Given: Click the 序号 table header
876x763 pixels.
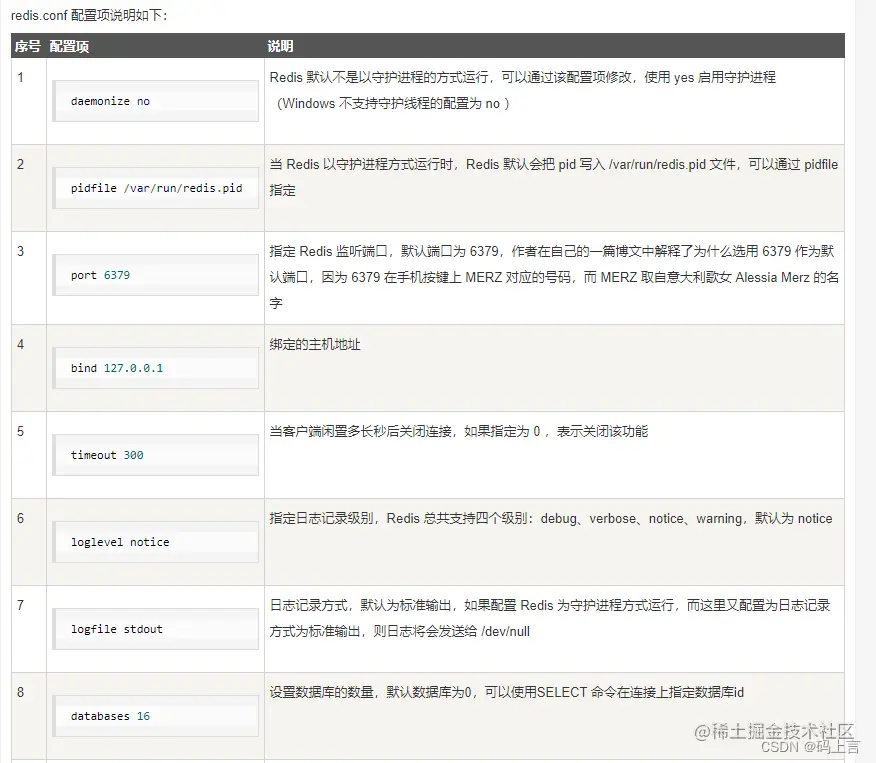Looking at the screenshot, I should (x=27, y=45).
